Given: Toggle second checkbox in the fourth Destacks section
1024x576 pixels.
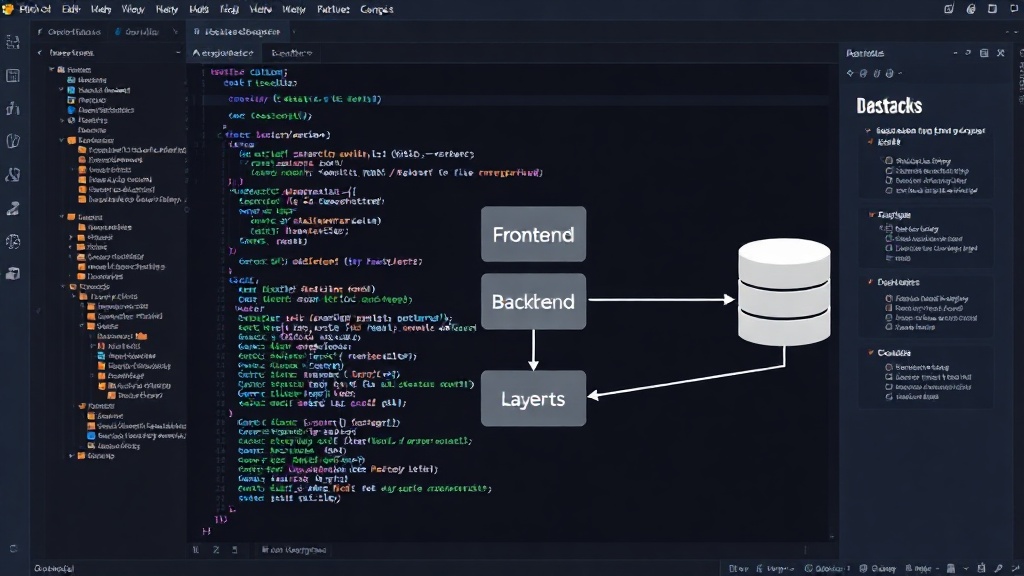Looking at the screenshot, I should tap(889, 377).
